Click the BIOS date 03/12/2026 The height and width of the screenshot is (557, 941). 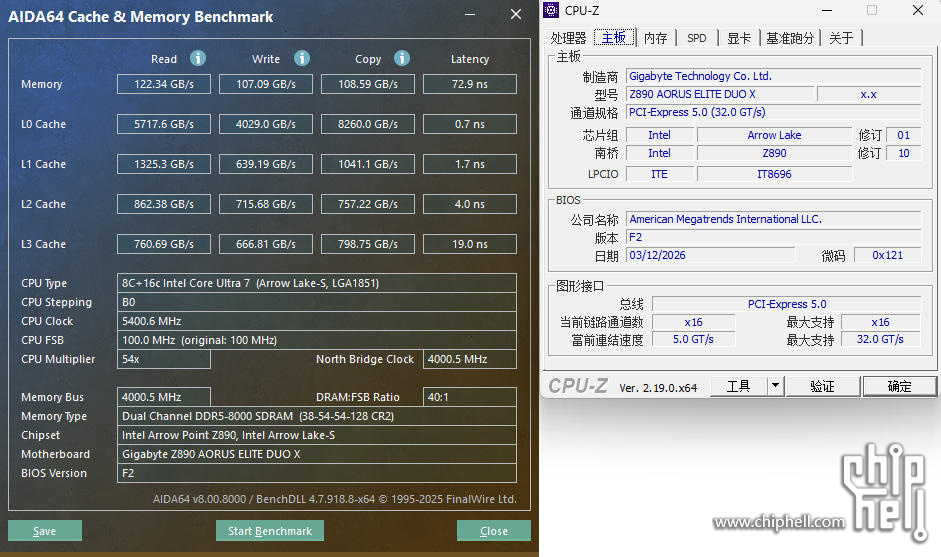pos(711,255)
